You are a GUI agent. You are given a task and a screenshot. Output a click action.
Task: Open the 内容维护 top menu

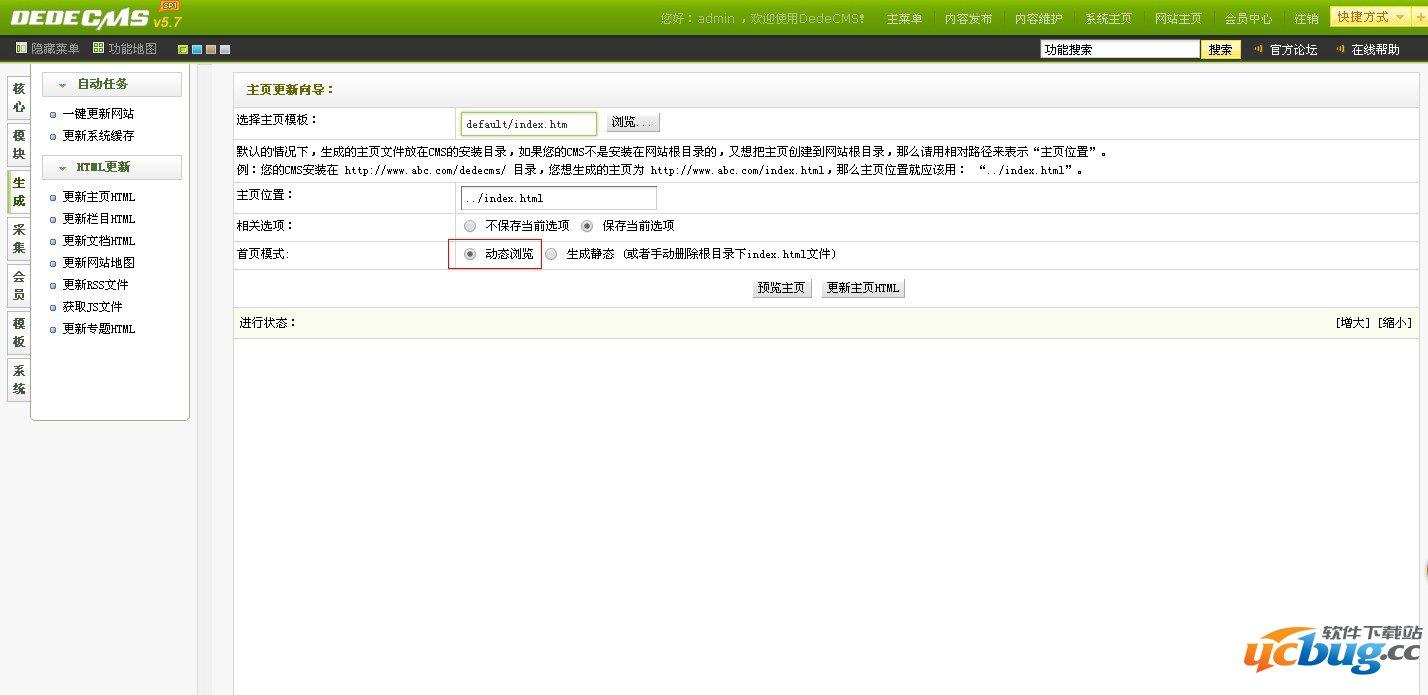click(x=1038, y=18)
